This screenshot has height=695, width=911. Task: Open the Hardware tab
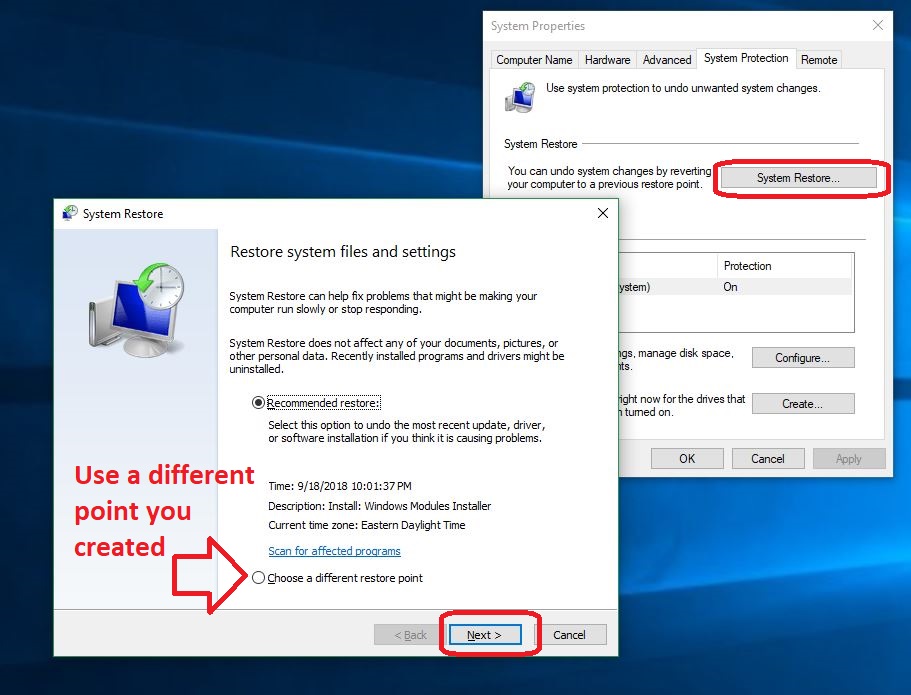607,60
